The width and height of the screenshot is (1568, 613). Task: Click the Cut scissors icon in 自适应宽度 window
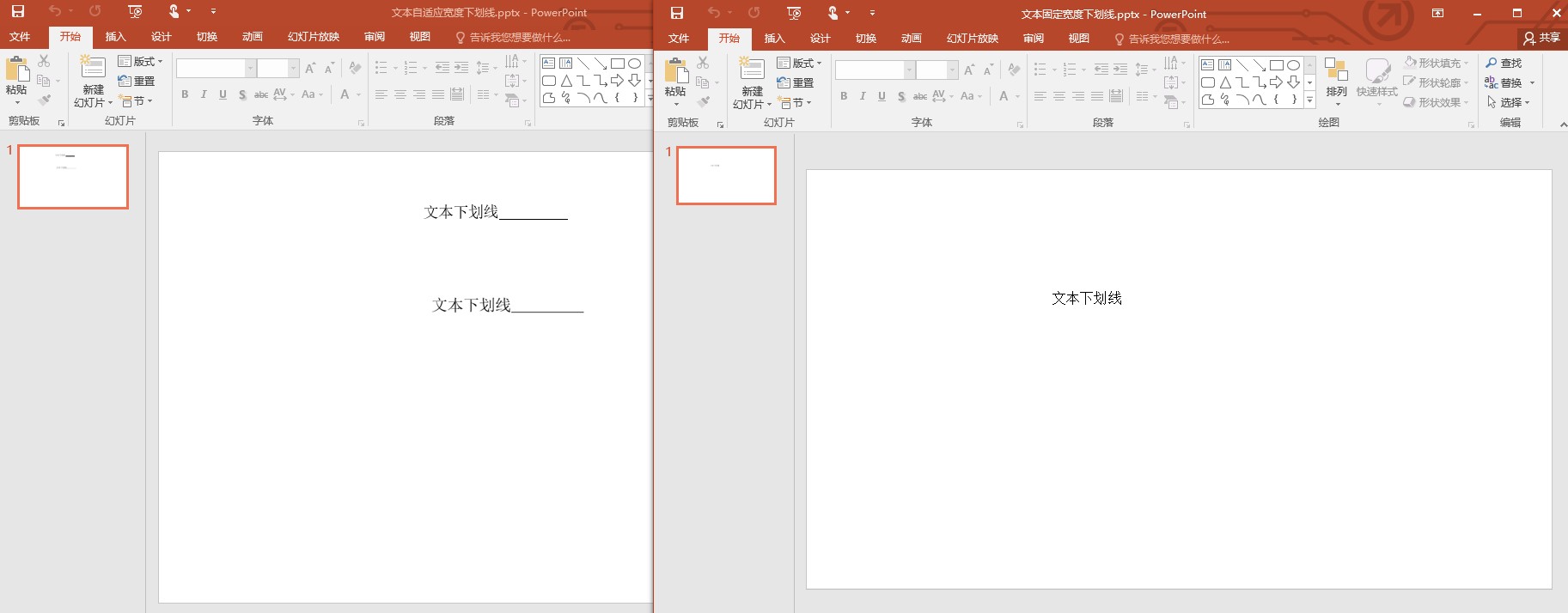pos(44,61)
